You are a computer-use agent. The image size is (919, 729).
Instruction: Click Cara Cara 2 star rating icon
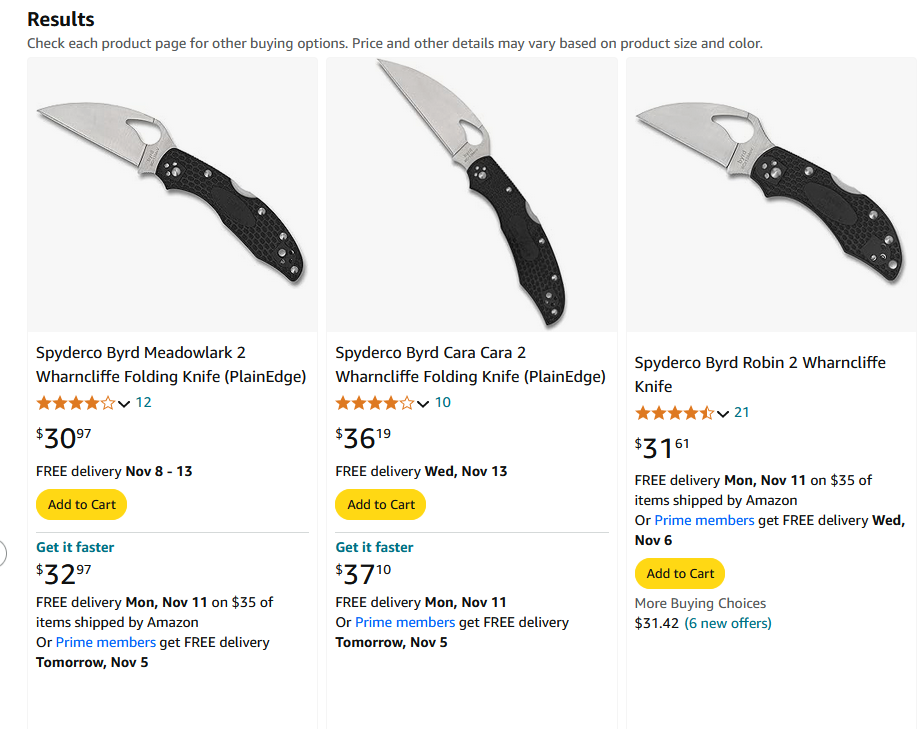coord(374,403)
